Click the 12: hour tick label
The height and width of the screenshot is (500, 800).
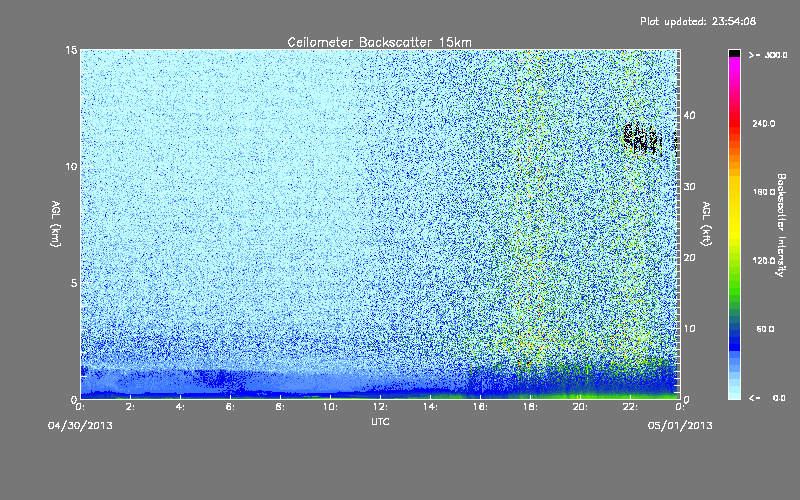380,407
